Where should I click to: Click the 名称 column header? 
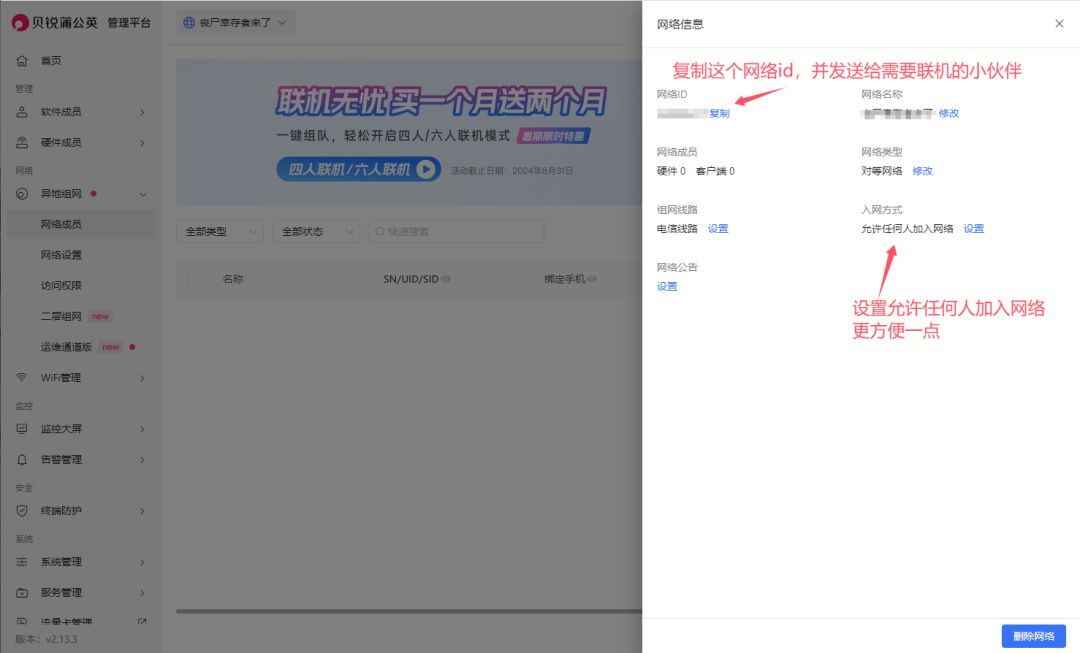coord(233,279)
